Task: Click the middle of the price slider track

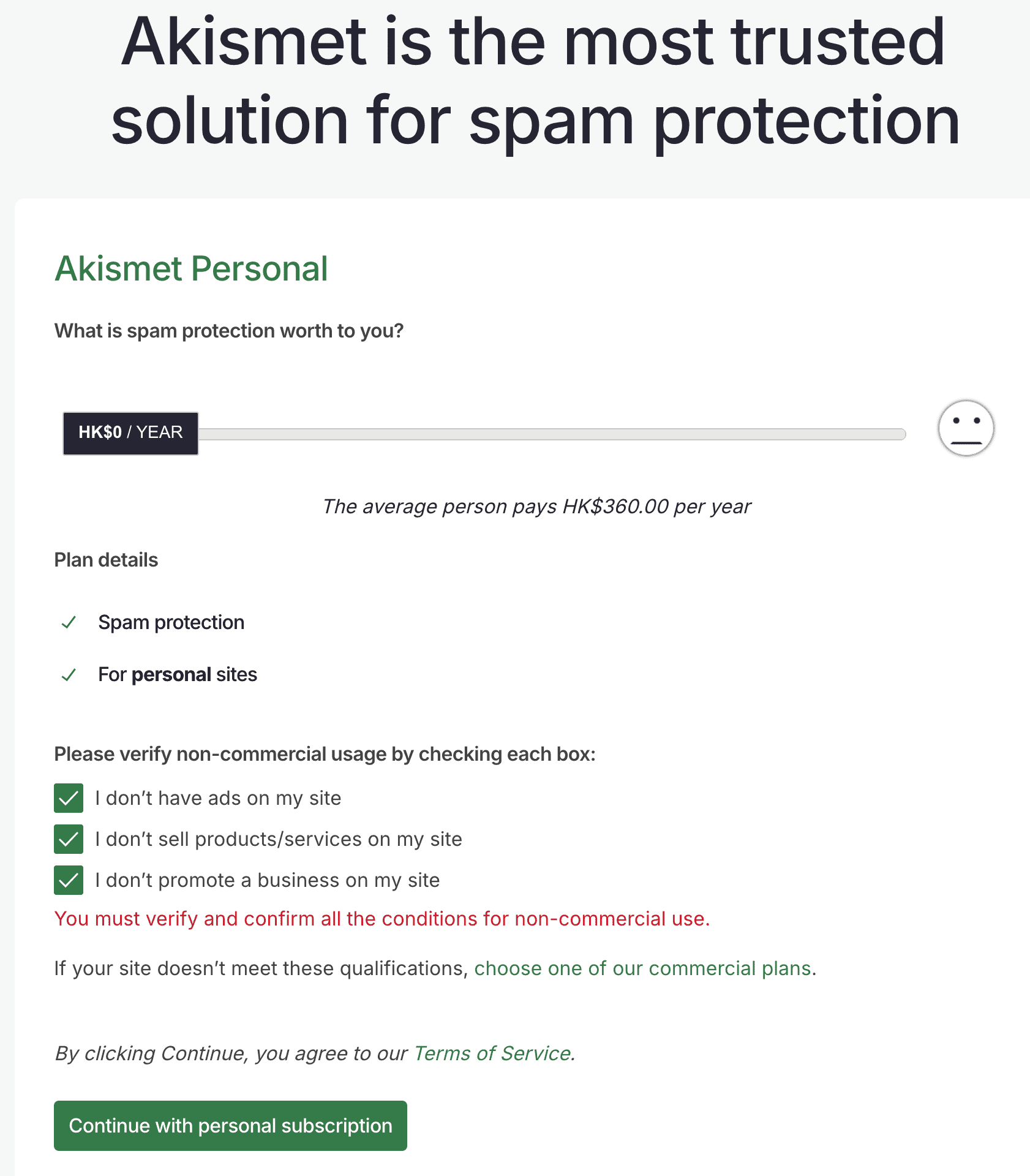Action: pyautogui.click(x=551, y=434)
